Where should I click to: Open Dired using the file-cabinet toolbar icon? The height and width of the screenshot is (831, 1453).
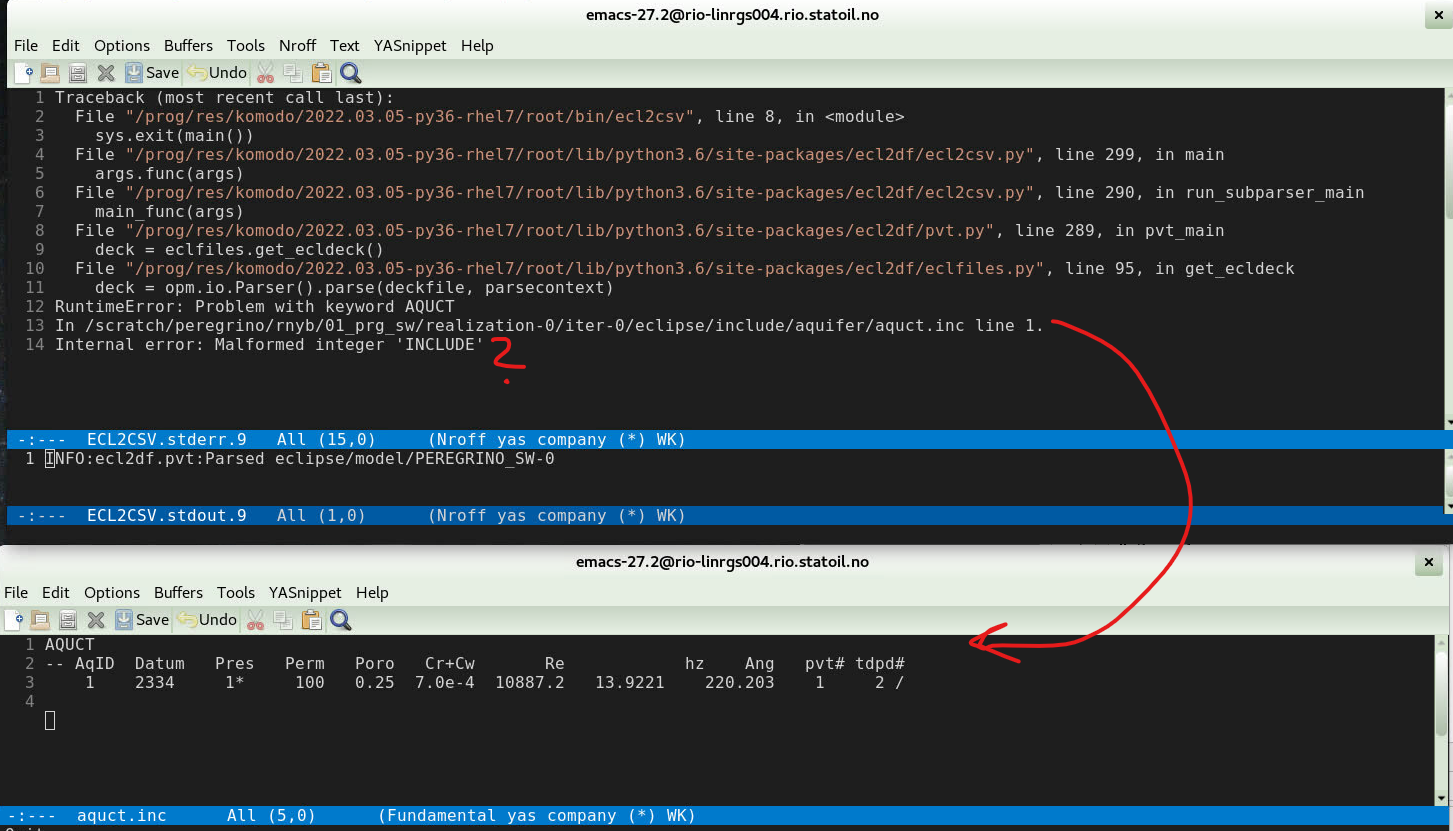pyautogui.click(x=77, y=72)
